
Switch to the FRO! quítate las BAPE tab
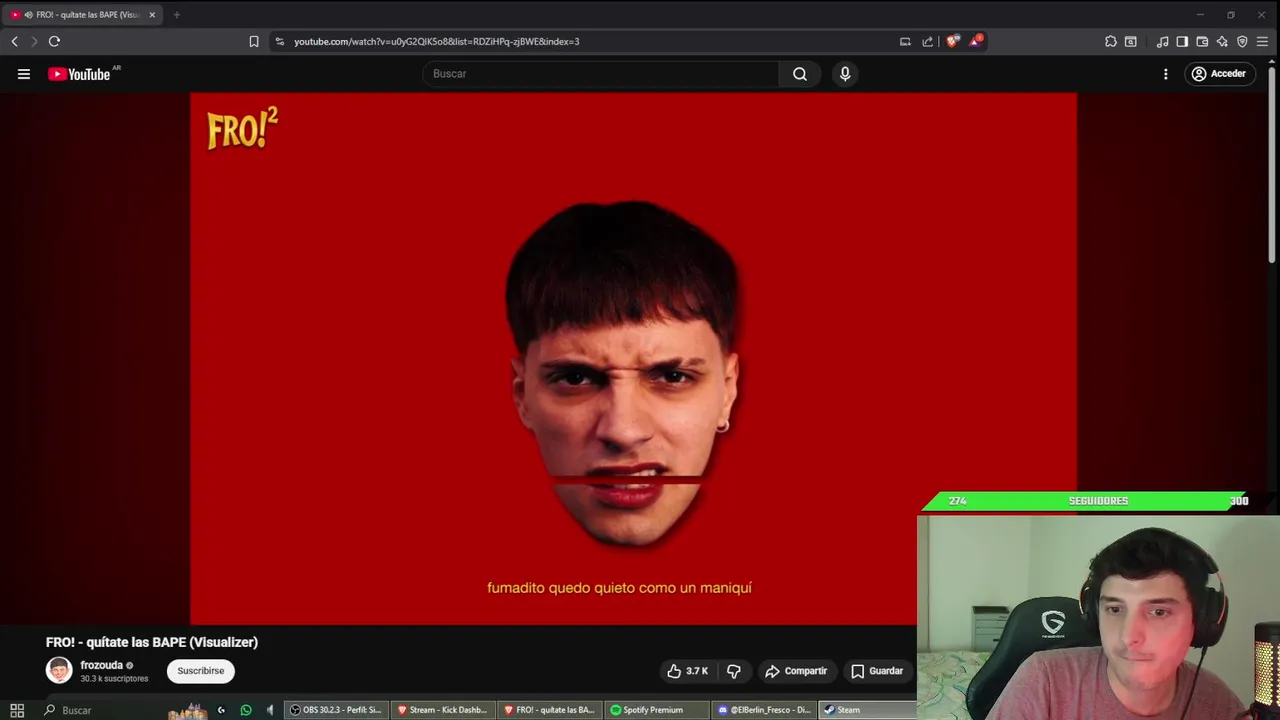(81, 15)
